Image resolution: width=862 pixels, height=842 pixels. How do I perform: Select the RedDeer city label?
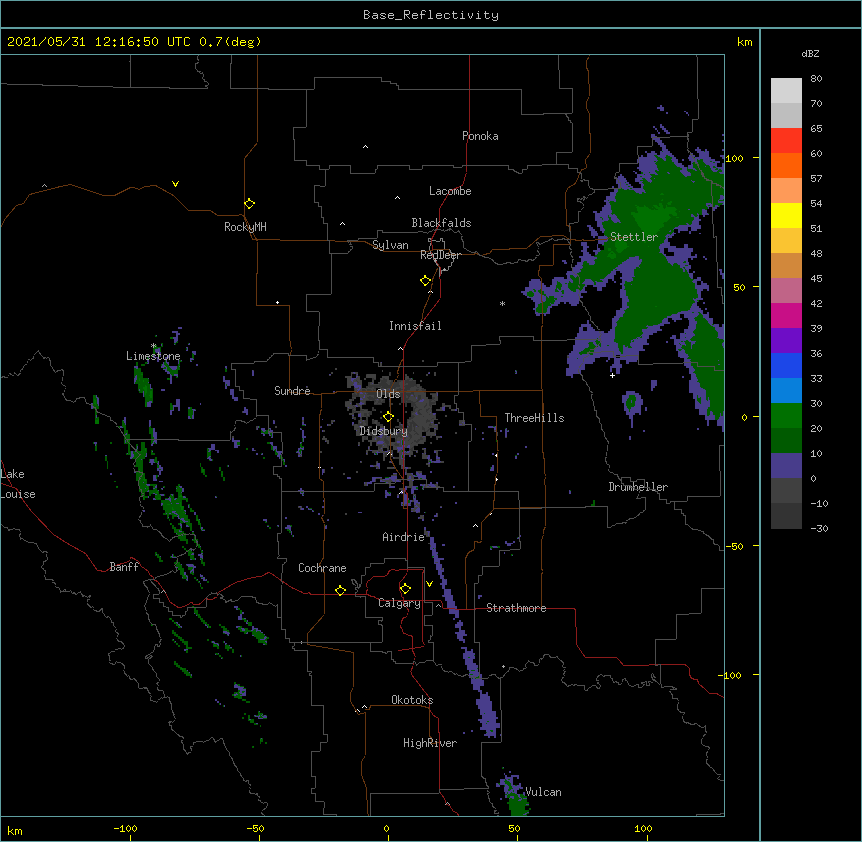point(440,255)
